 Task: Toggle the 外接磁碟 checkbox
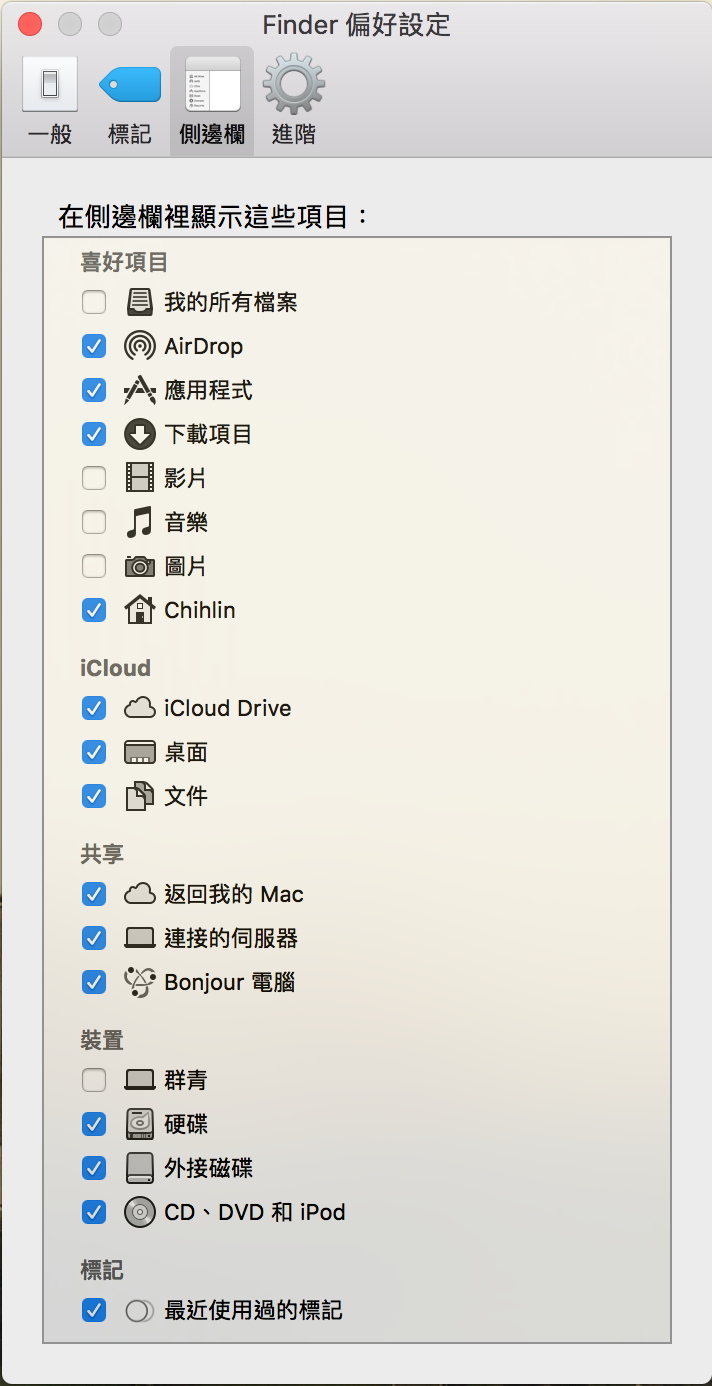click(x=94, y=1168)
